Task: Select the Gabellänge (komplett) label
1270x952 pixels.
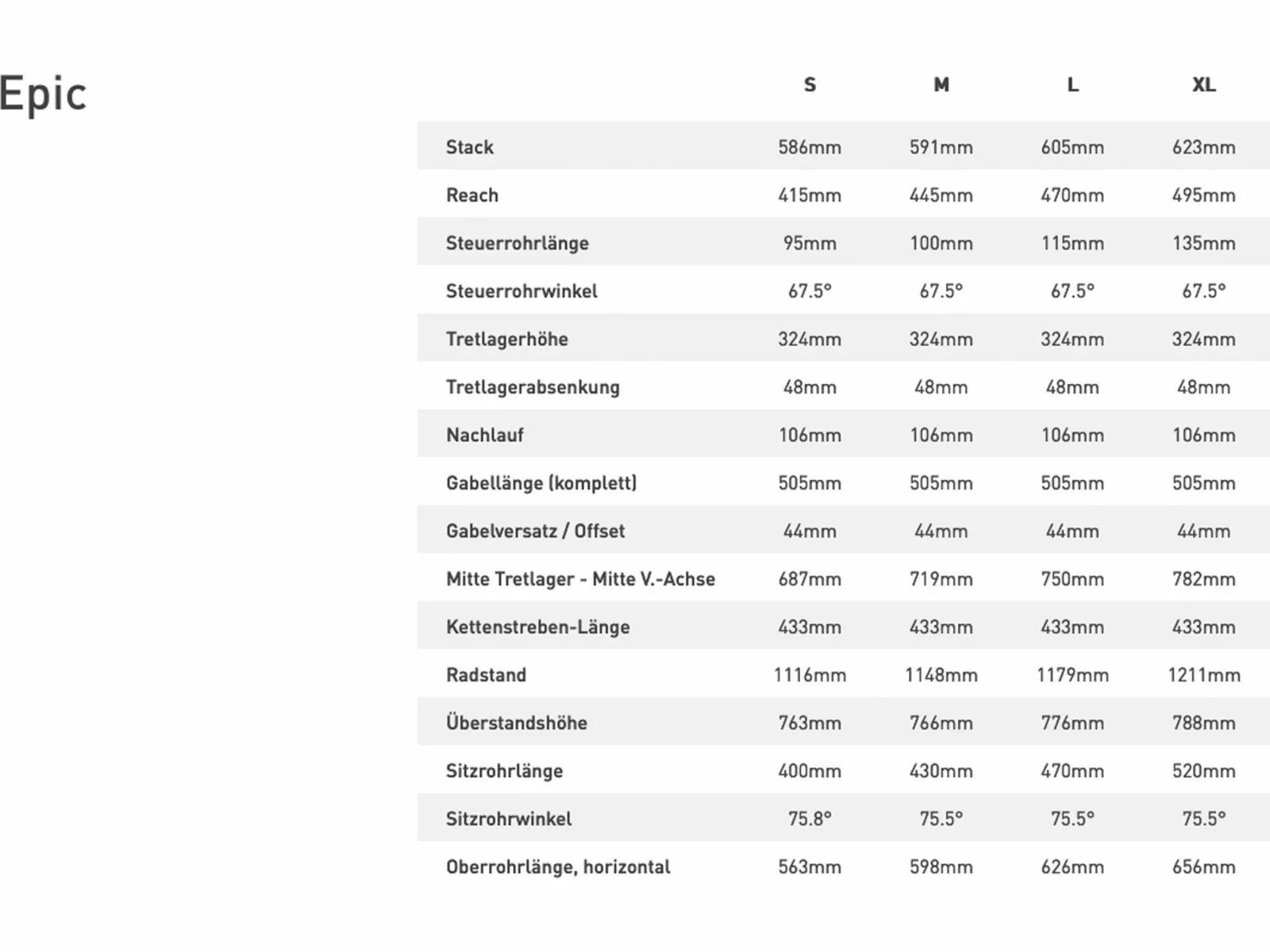Action: (x=541, y=483)
